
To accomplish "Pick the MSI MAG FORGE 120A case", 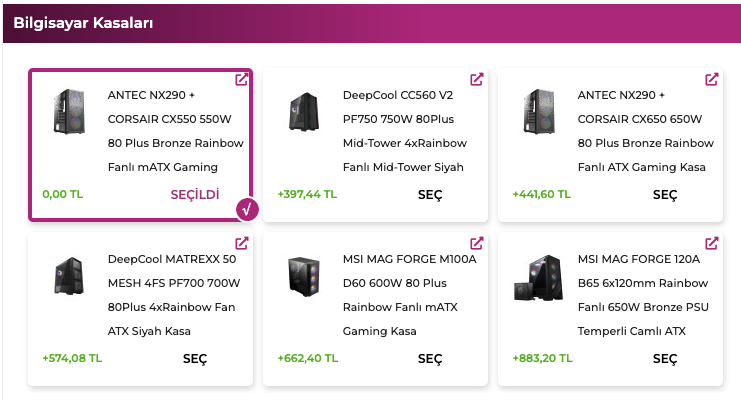I will (665, 359).
